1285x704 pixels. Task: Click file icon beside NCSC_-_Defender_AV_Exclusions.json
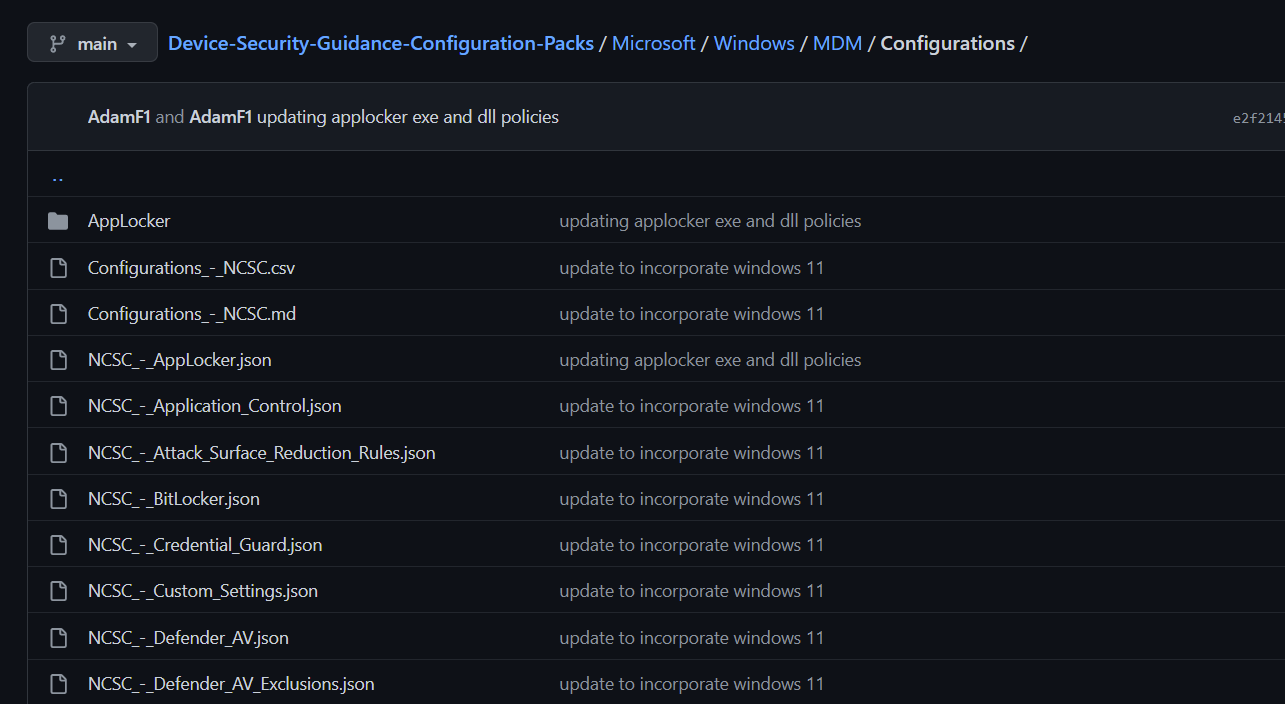pyautogui.click(x=58, y=684)
